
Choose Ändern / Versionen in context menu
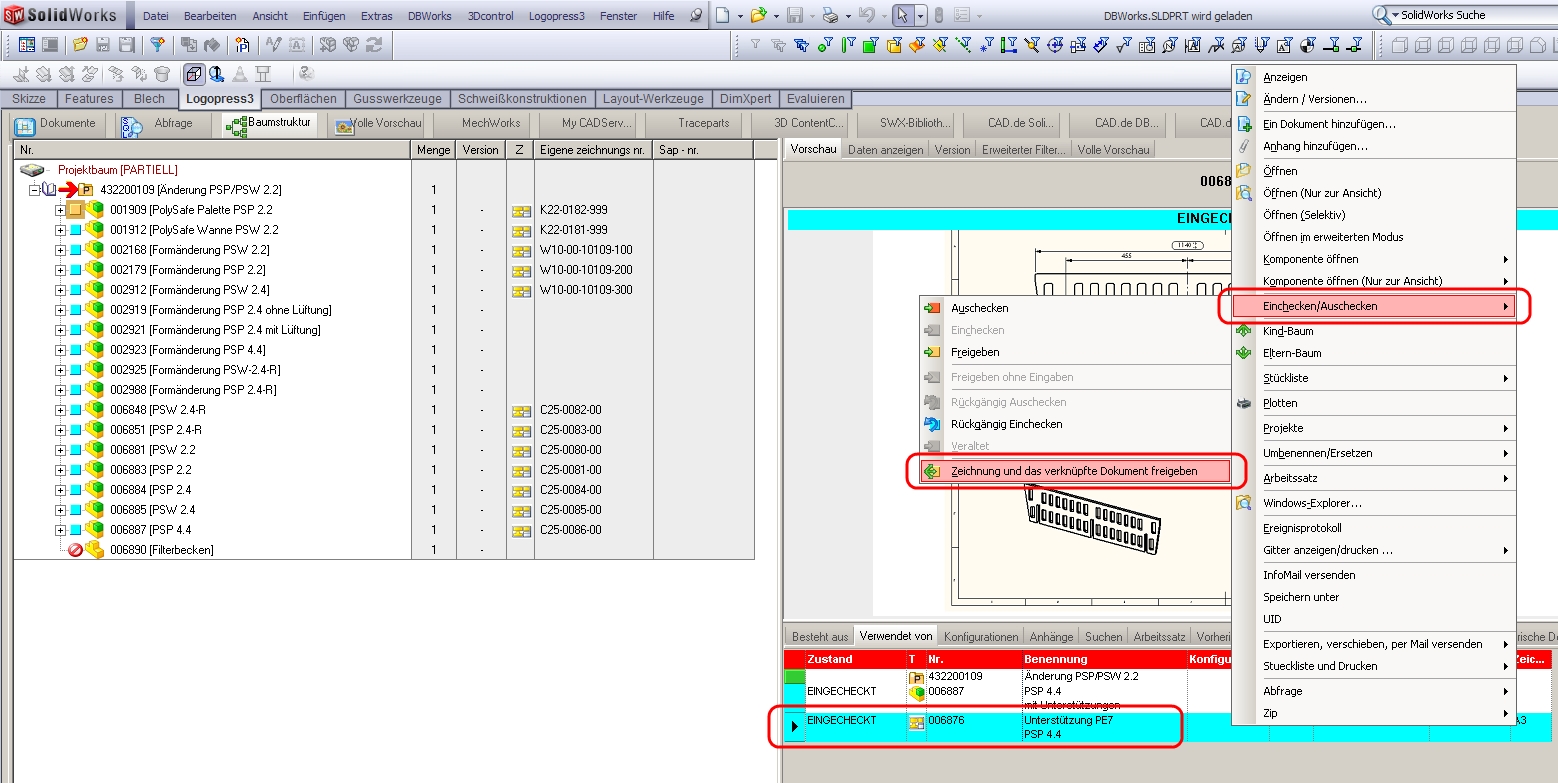pos(1373,99)
